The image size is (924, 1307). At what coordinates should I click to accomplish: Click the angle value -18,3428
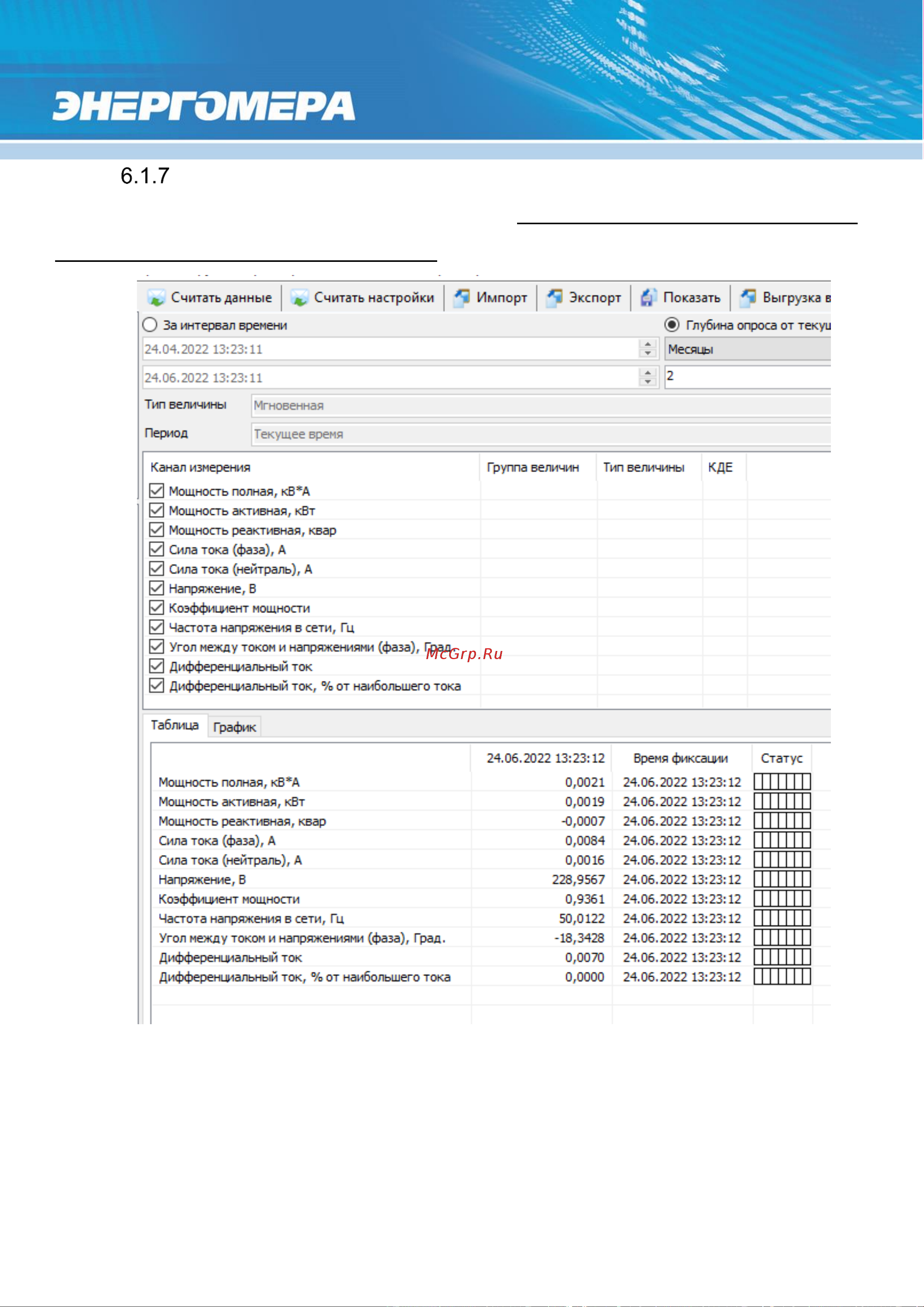coord(580,938)
